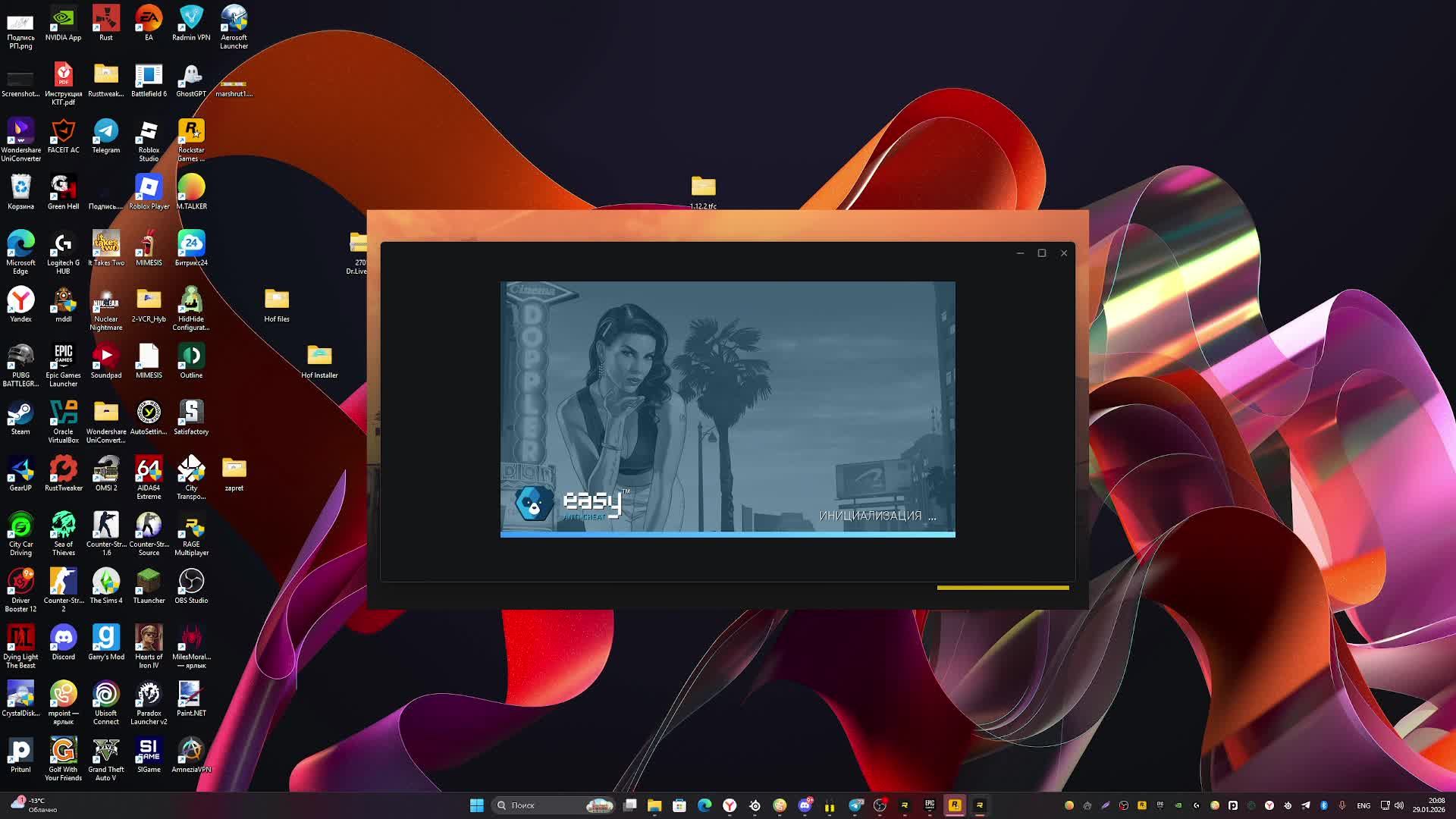Click the taskbar search field Поиск
This screenshot has width=1456, height=819.
point(531,805)
